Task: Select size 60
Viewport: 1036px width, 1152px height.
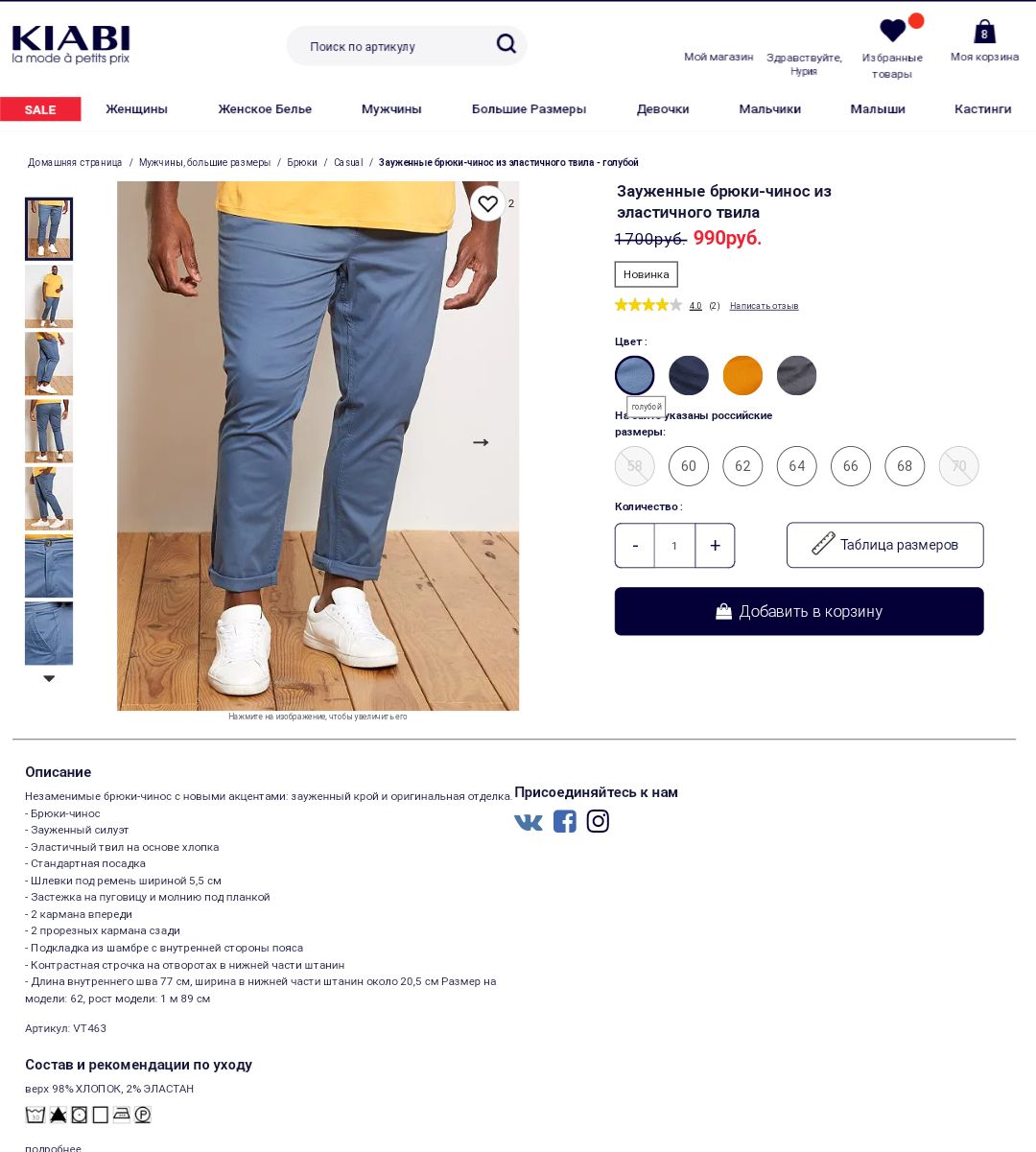Action: (x=689, y=466)
